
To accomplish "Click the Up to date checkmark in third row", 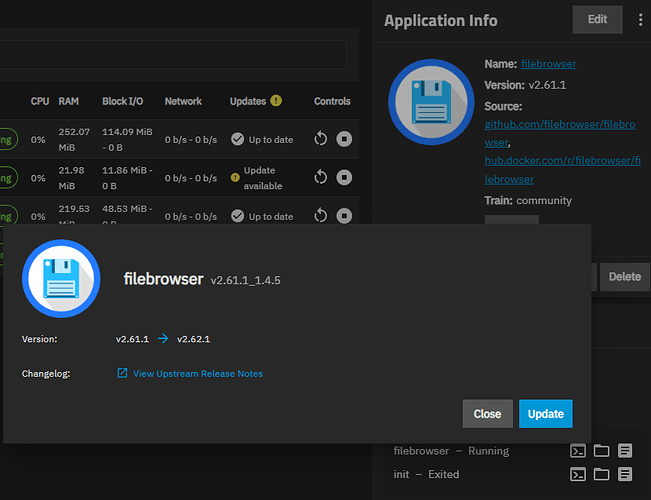I will click(237, 216).
